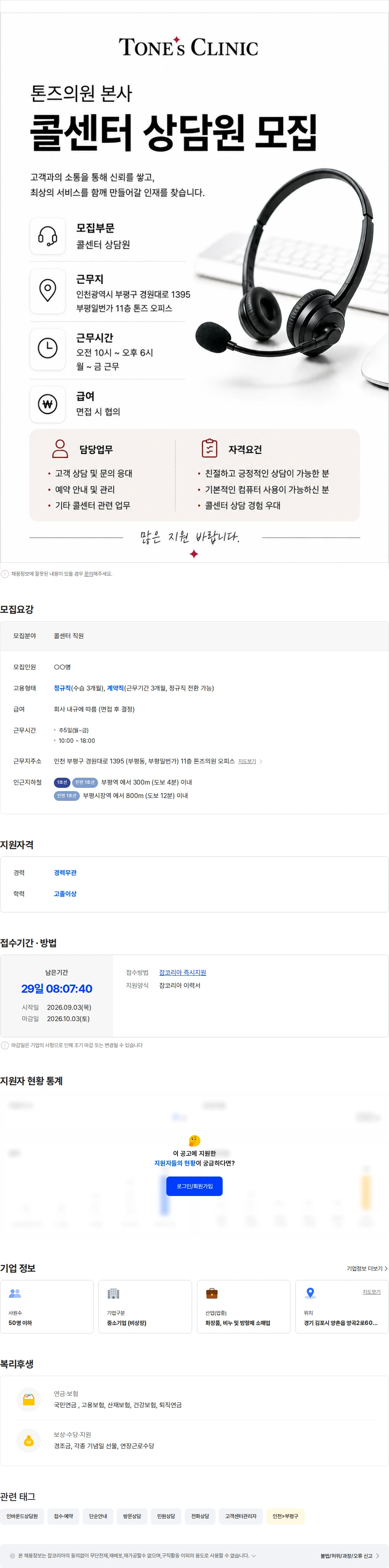Select the 인바운드상담원 tag
The image size is (389, 1568).
coord(22,1516)
